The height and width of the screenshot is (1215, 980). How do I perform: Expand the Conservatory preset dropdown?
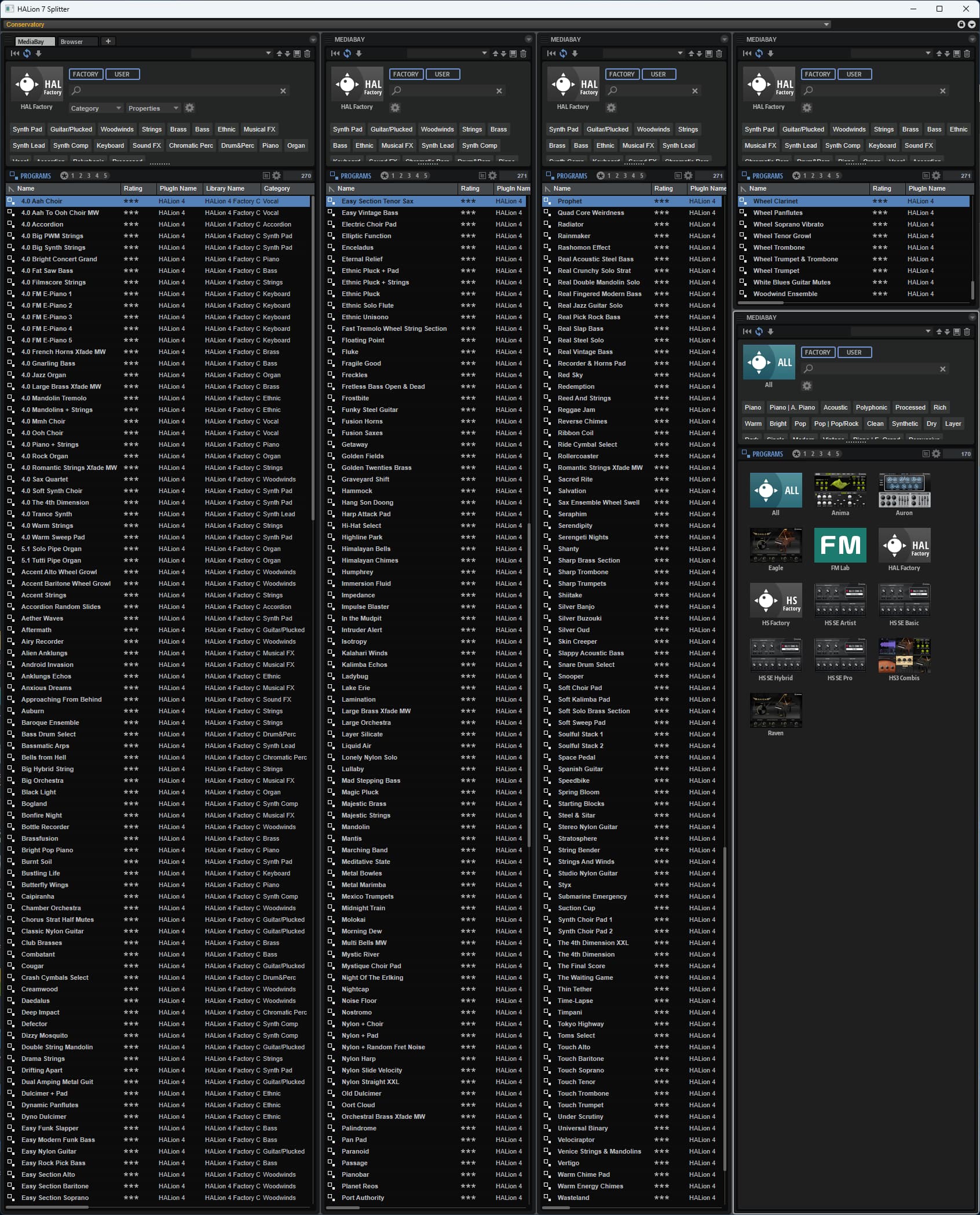827,24
